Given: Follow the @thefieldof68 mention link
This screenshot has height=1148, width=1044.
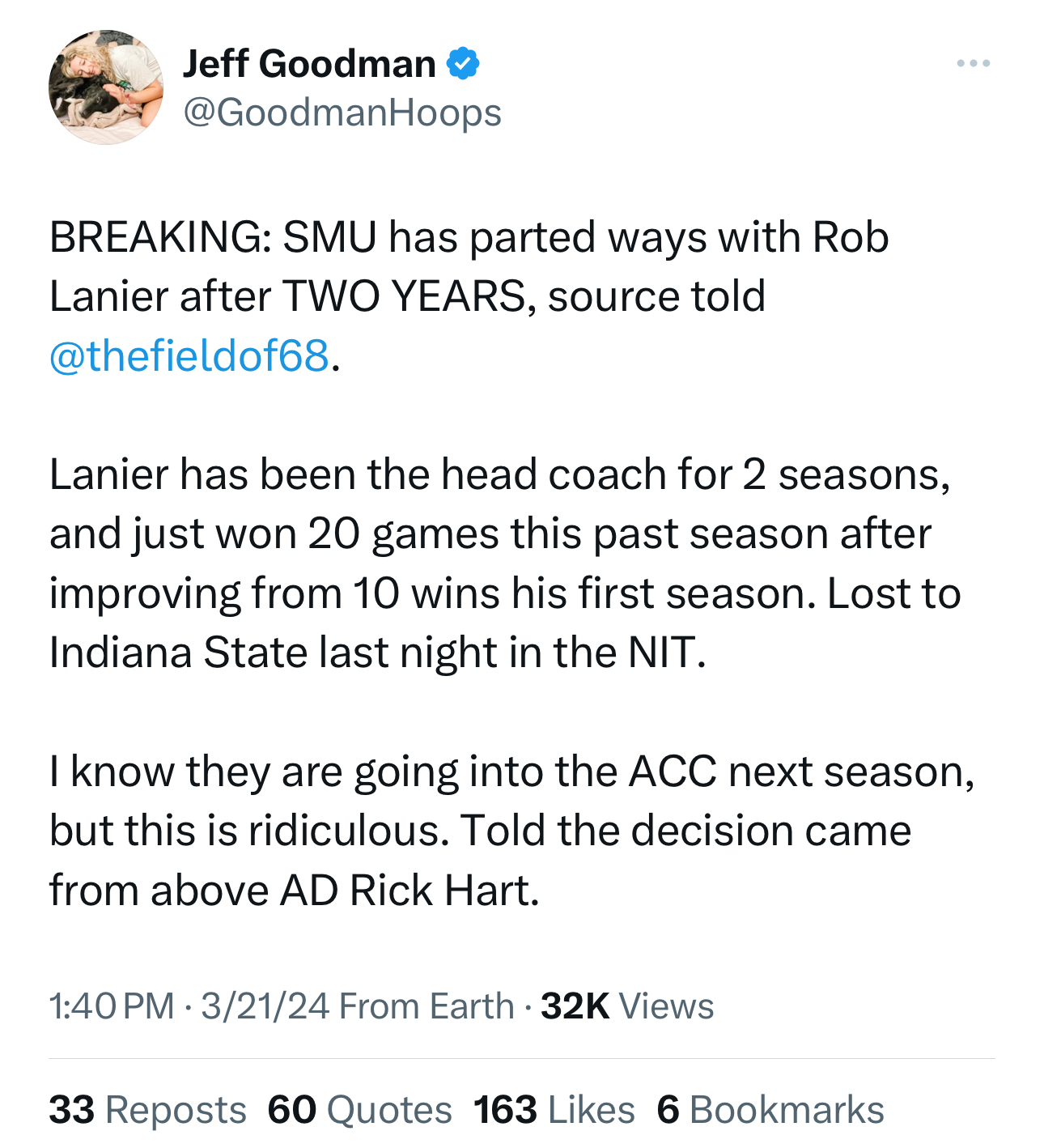Looking at the screenshot, I should click(189, 355).
